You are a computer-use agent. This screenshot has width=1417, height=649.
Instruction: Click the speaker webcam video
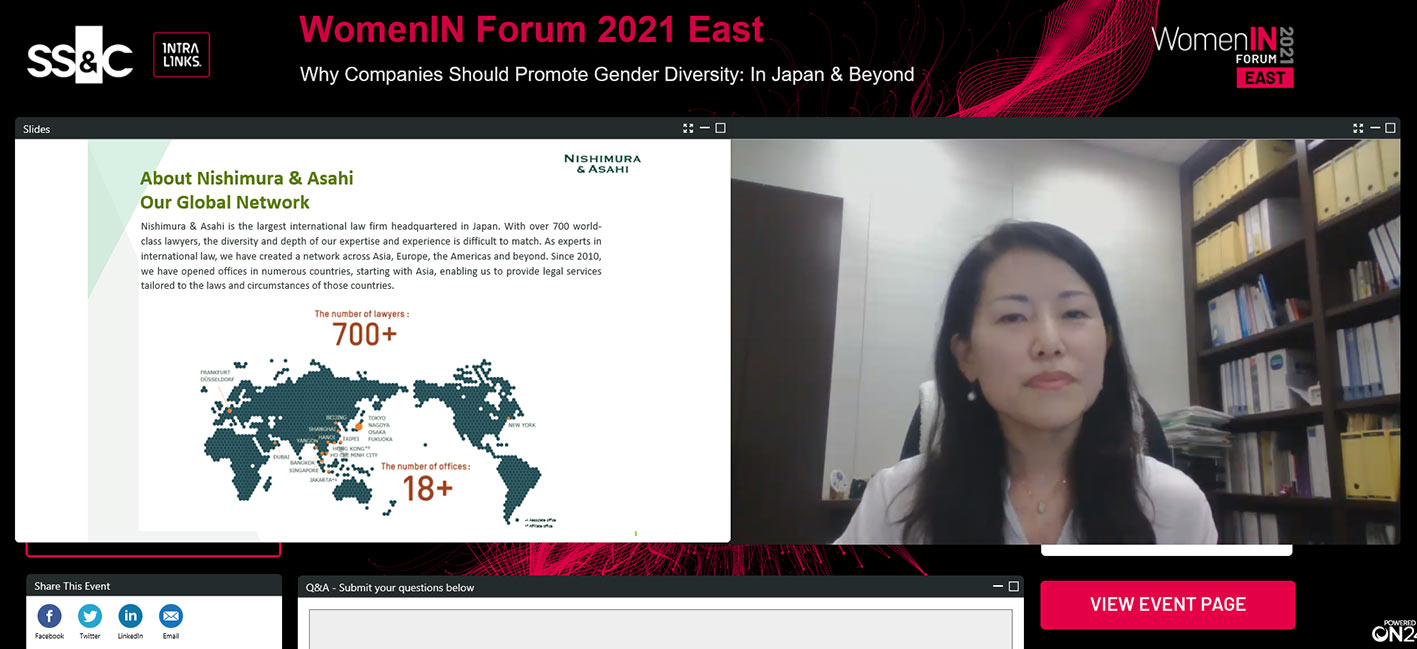coord(1065,341)
